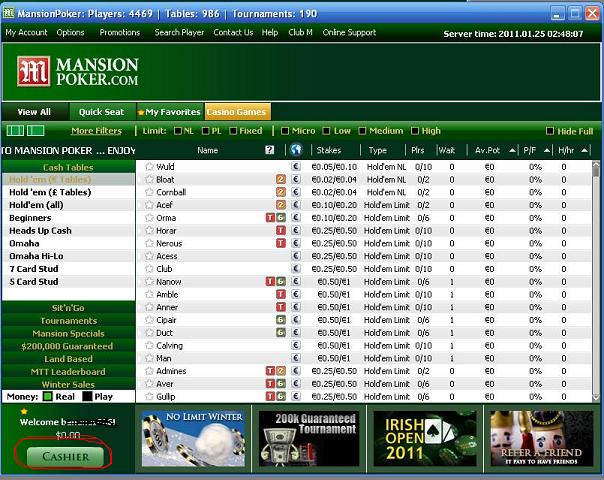
Task: Click the orange 2 badge on Acef row
Action: 281,205
